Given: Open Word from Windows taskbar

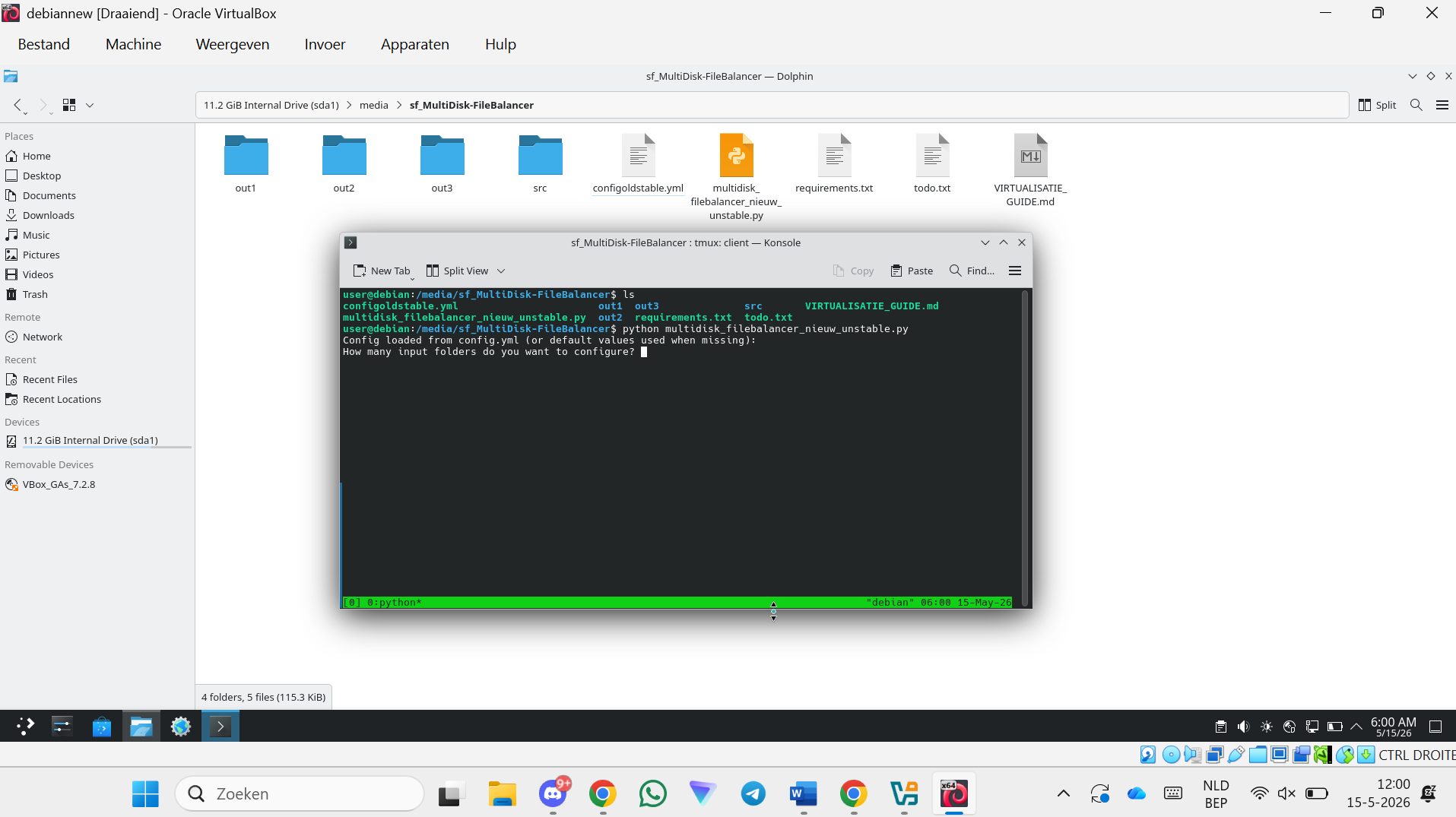Looking at the screenshot, I should (803, 793).
